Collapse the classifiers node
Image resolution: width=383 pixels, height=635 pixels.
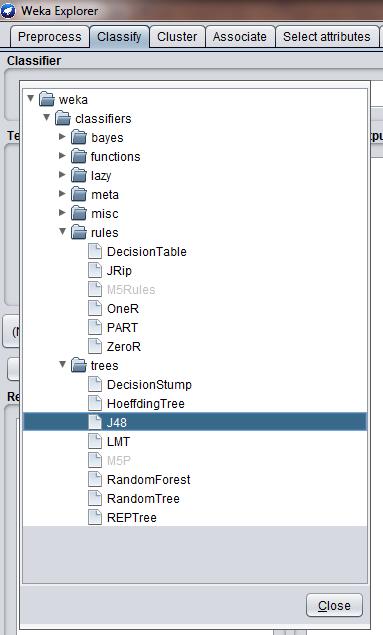pos(47,117)
